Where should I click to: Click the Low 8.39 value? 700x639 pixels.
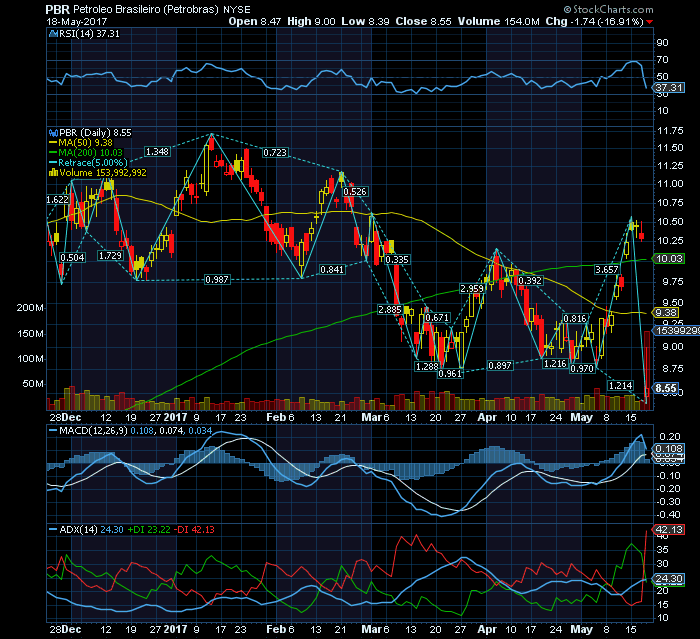[x=365, y=21]
